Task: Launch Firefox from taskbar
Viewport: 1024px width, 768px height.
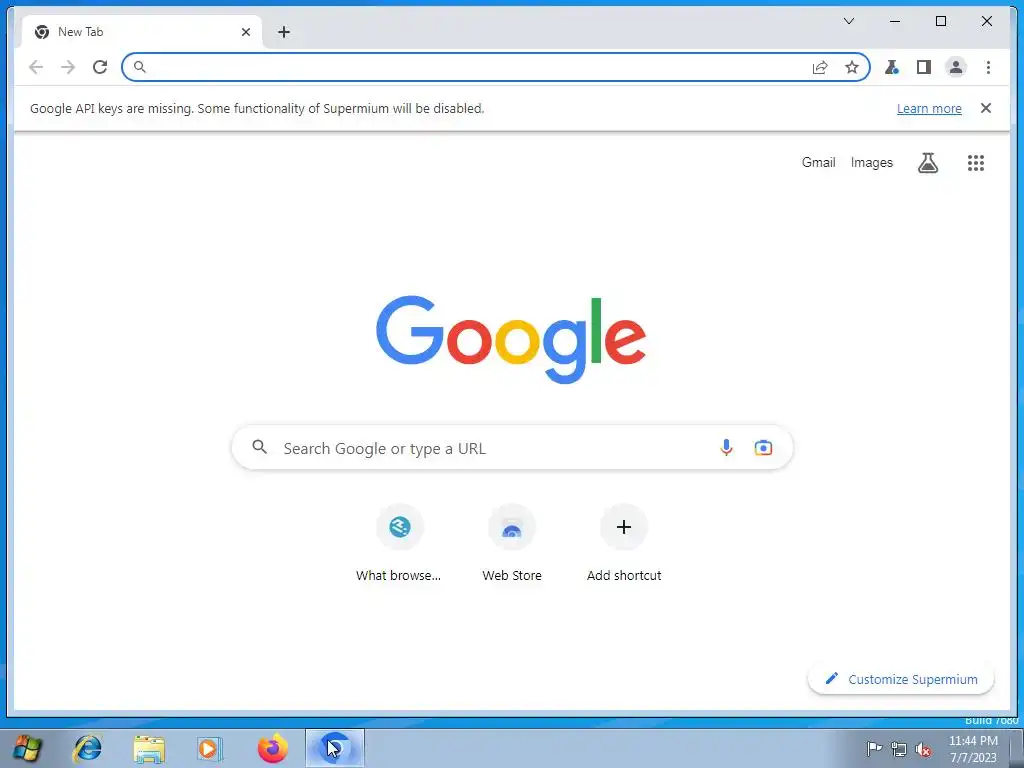Action: 272,748
